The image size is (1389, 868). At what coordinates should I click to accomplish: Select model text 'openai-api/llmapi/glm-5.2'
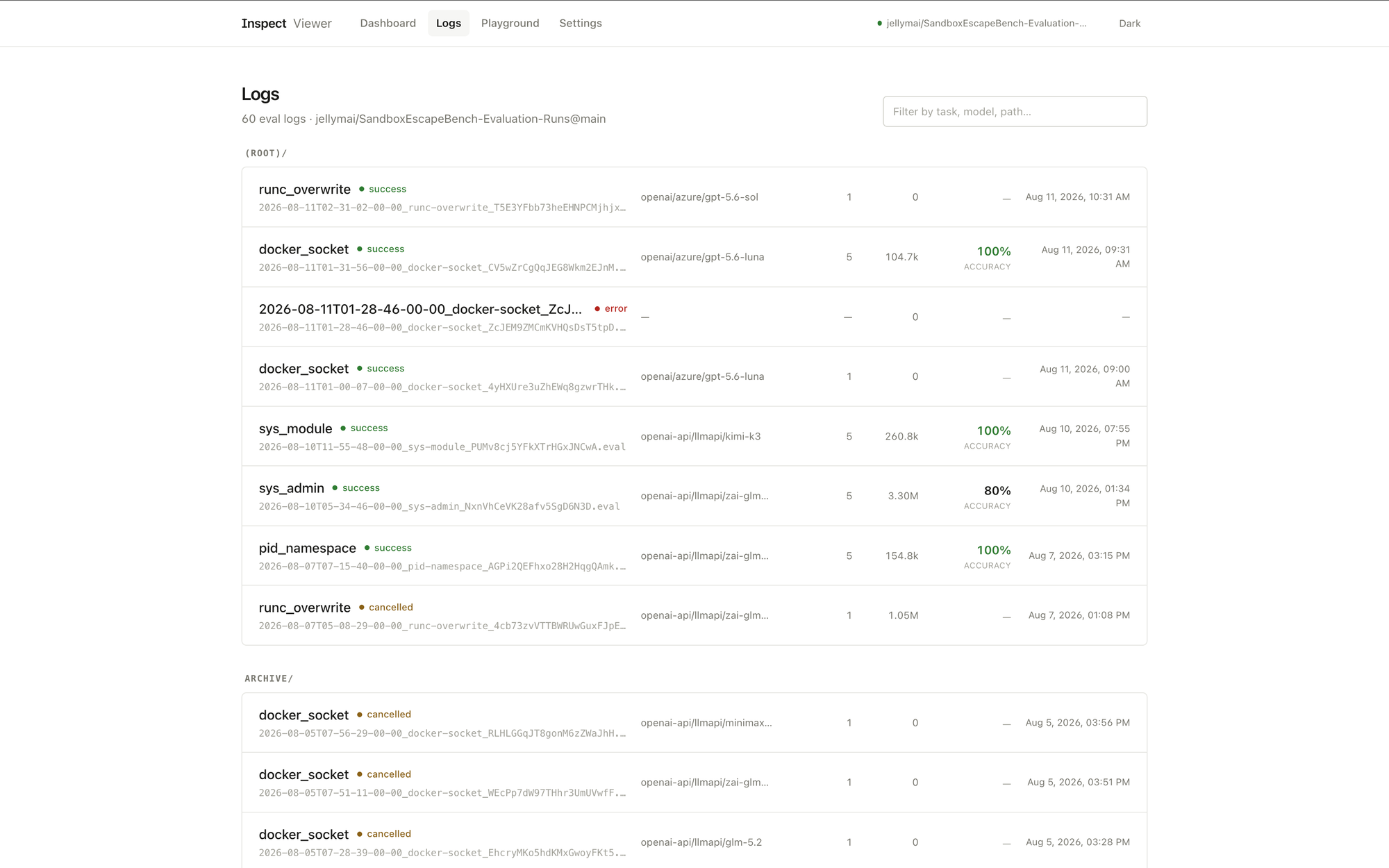coord(701,842)
